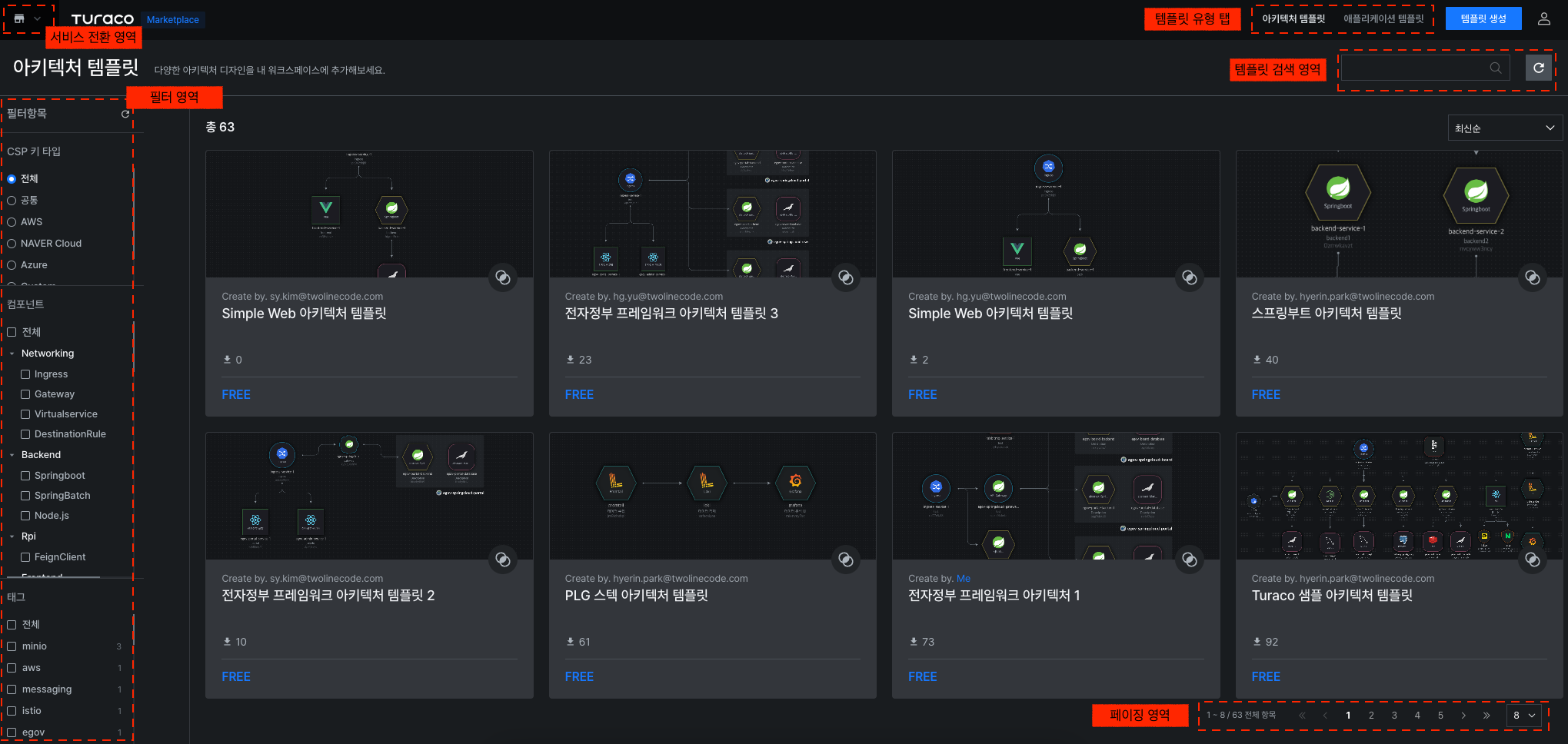This screenshot has height=744, width=1568.
Task: Open the service switcher store icon
Action: tap(19, 19)
